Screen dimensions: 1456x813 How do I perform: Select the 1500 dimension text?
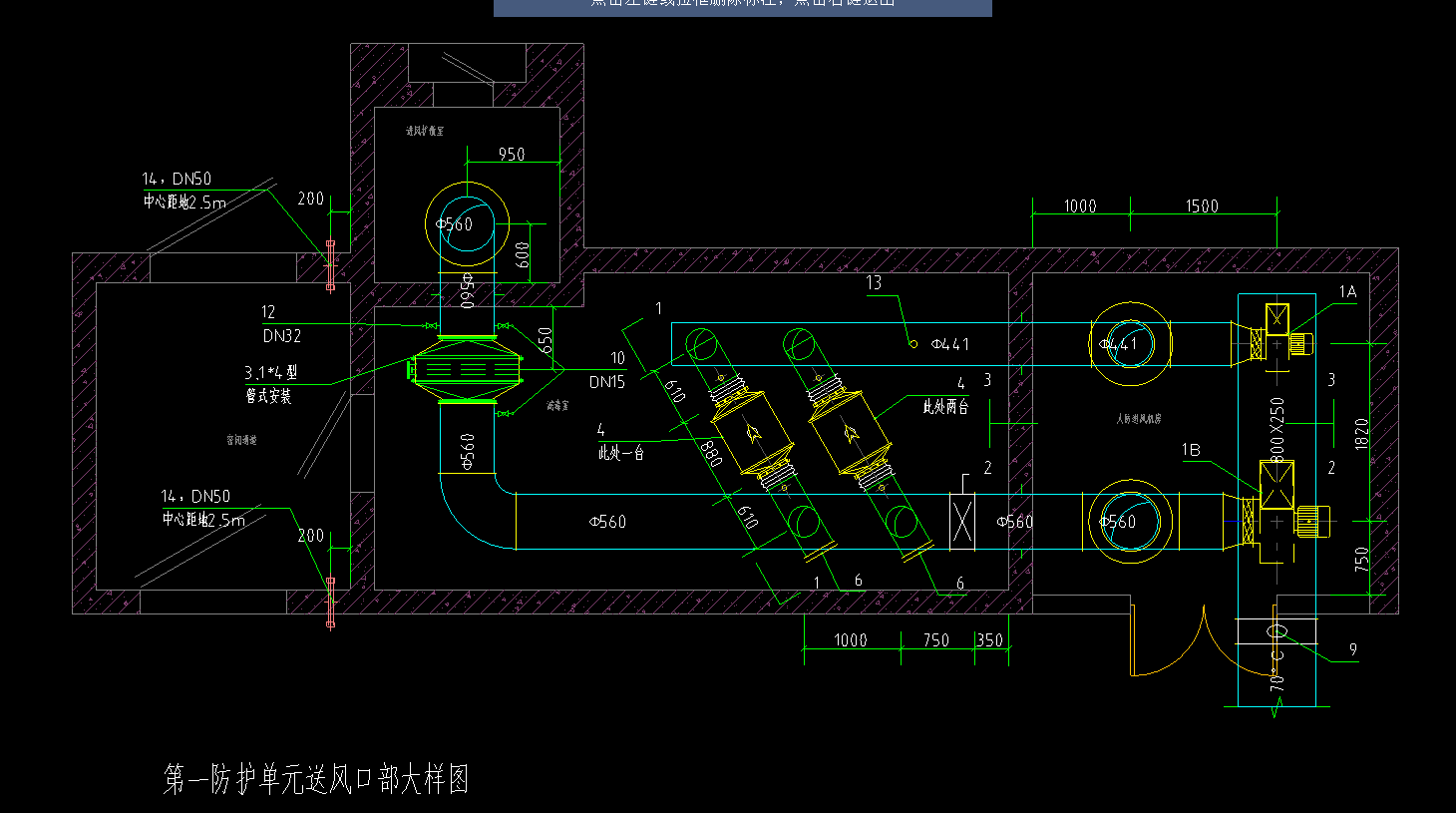(1202, 206)
